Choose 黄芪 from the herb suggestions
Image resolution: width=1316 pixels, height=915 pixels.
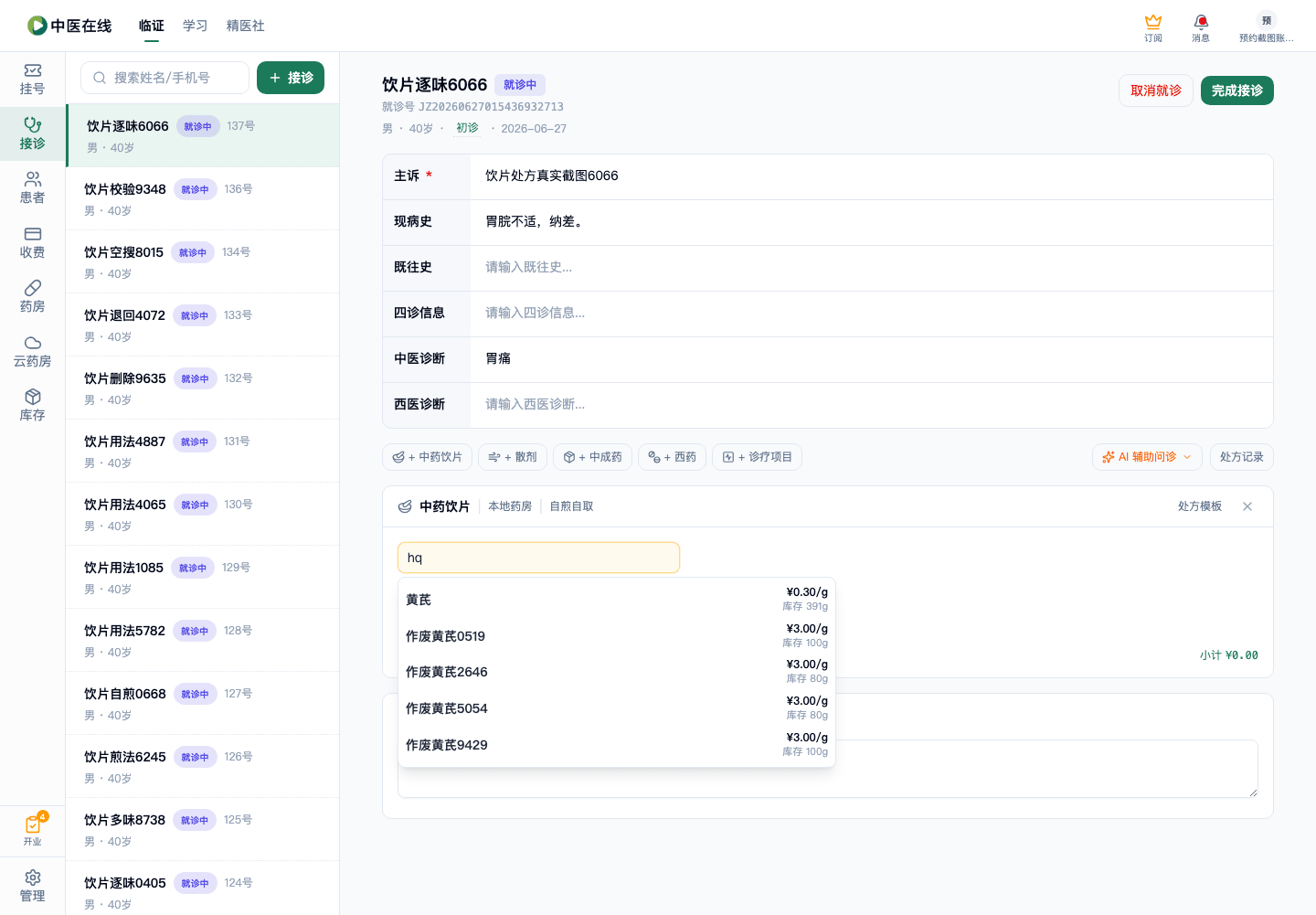(617, 600)
